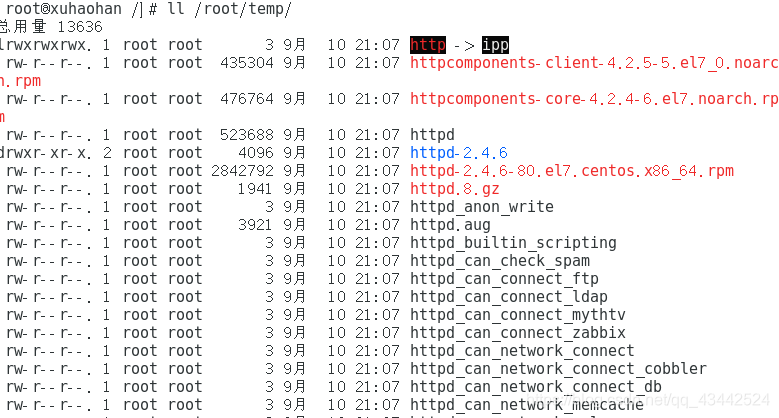This screenshot has height=418, width=779.
Task: Select the plain httpd file name
Action: point(432,135)
